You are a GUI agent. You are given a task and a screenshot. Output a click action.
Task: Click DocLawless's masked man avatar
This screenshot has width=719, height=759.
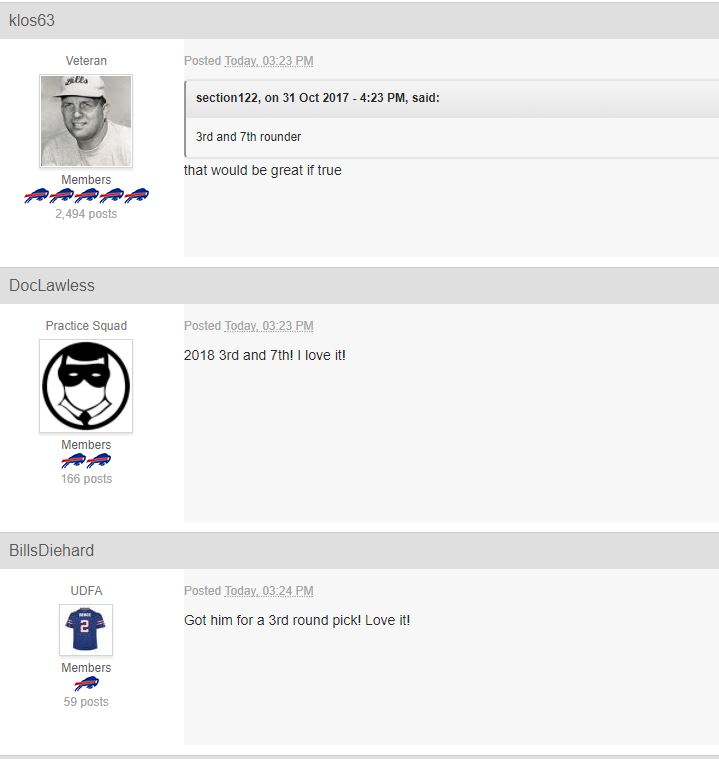pyautogui.click(x=86, y=386)
